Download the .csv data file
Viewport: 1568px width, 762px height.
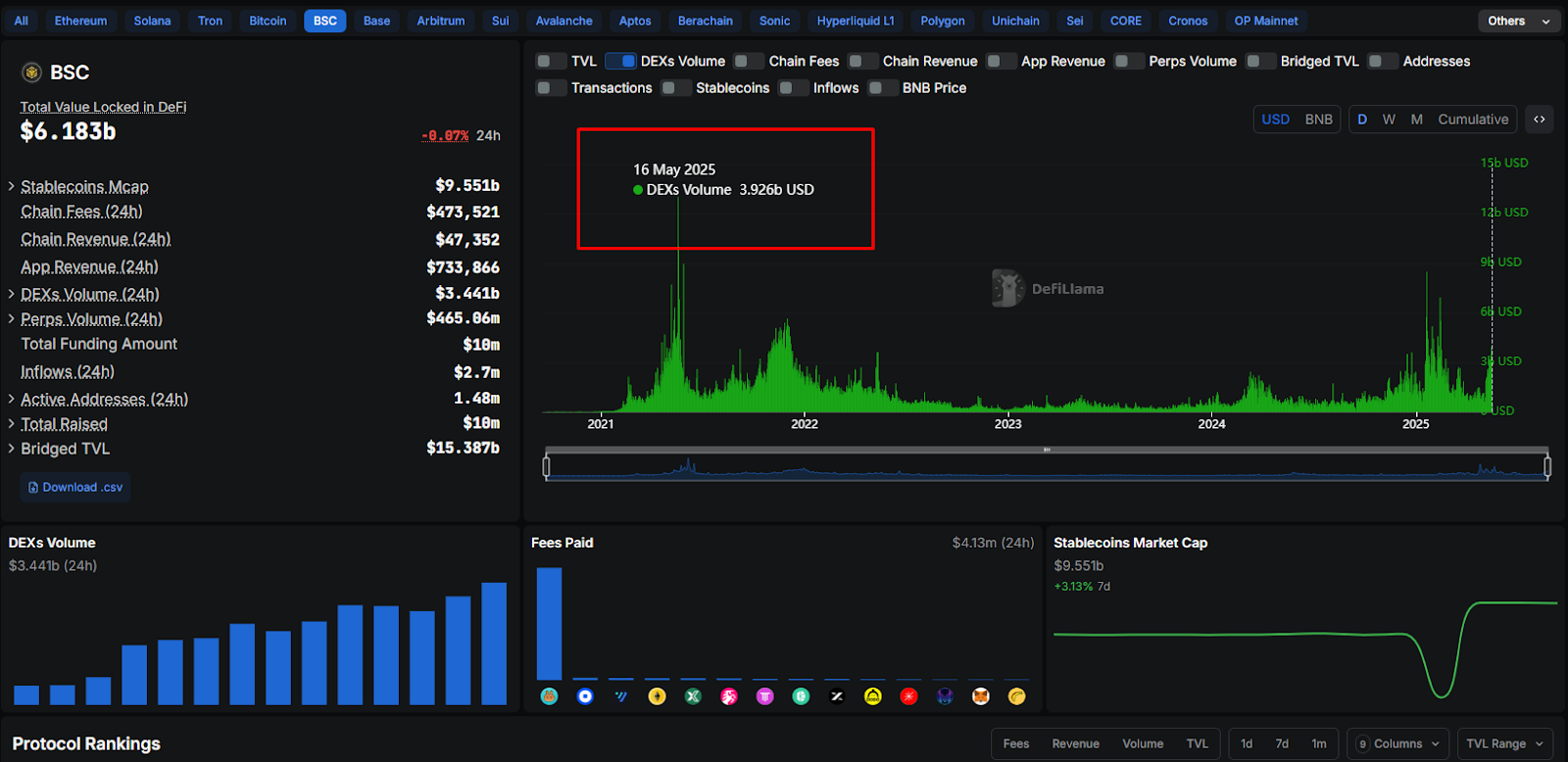point(75,488)
